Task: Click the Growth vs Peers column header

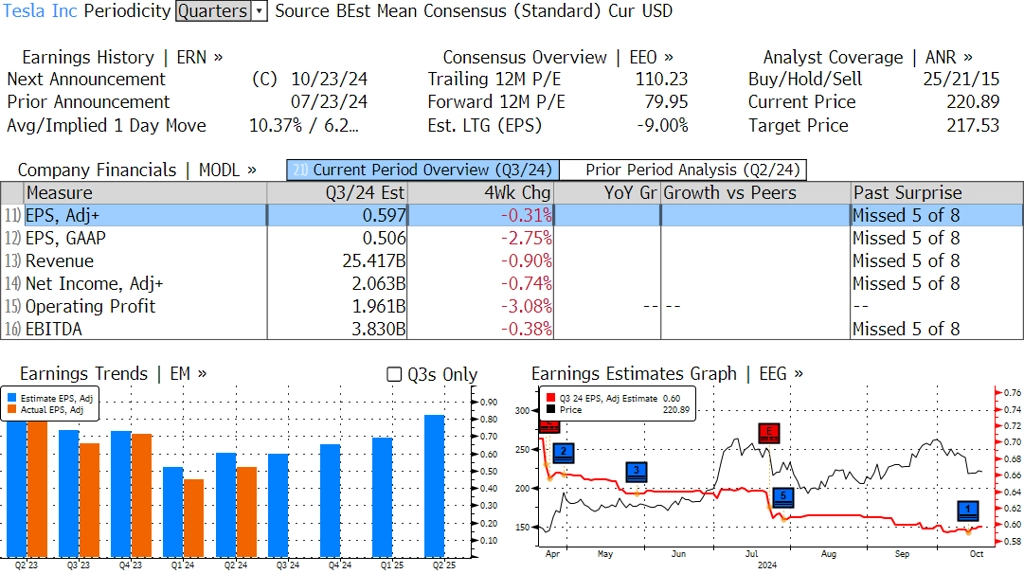Action: (x=756, y=193)
